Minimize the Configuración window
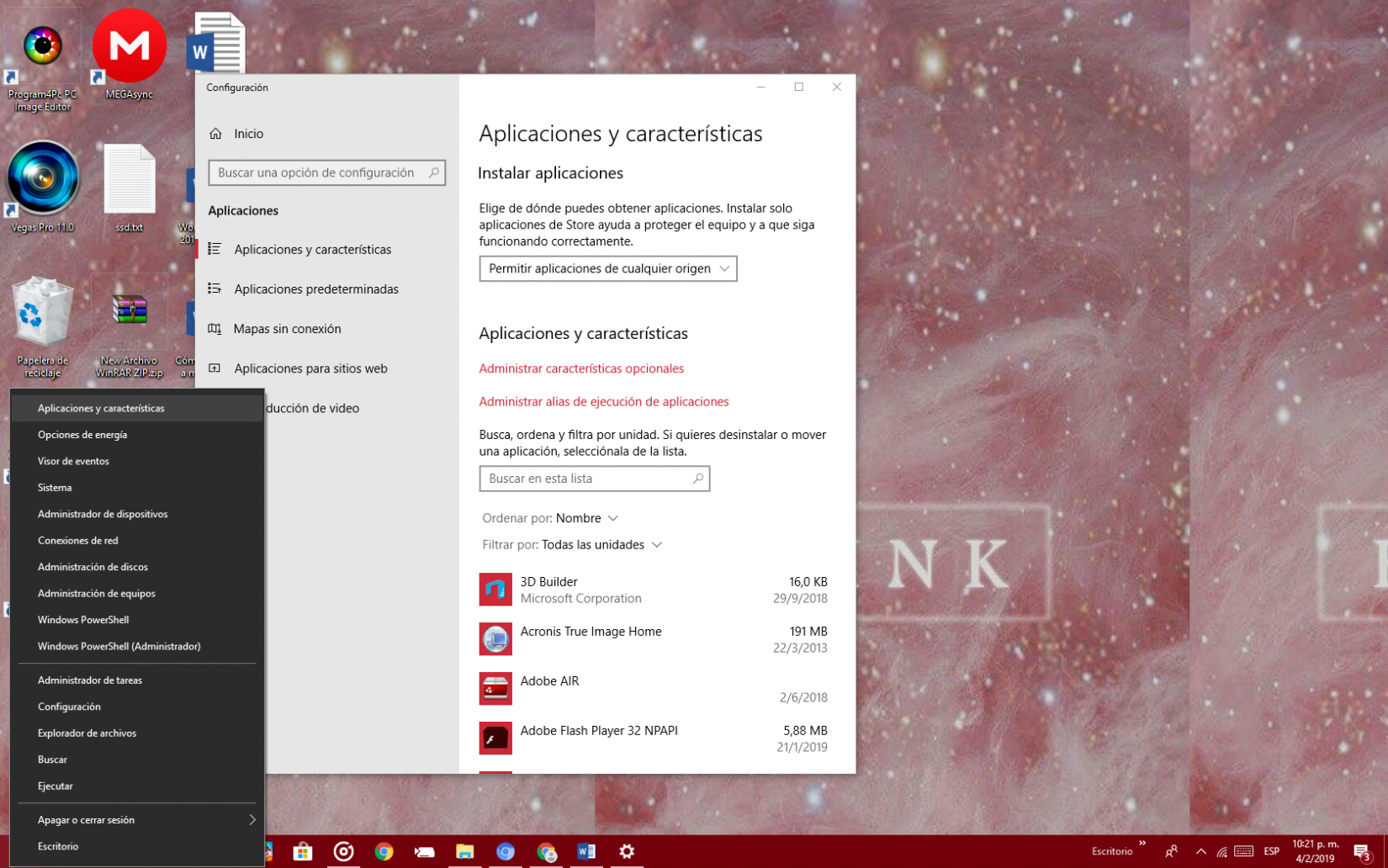 (x=761, y=87)
